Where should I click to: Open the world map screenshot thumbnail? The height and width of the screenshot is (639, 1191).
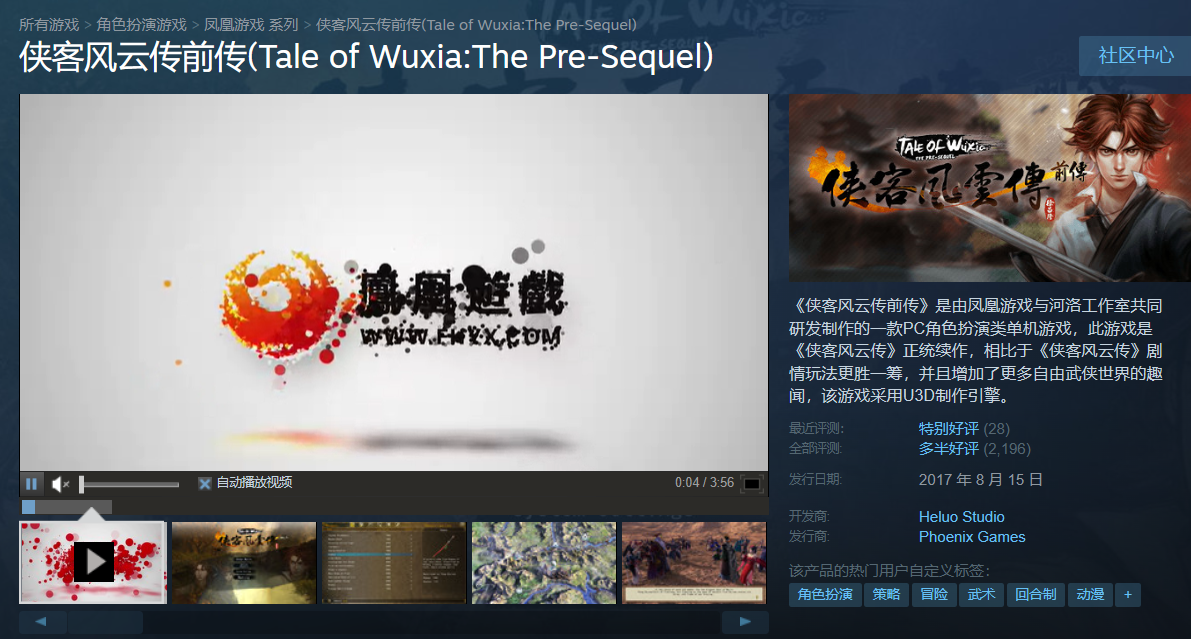(544, 562)
